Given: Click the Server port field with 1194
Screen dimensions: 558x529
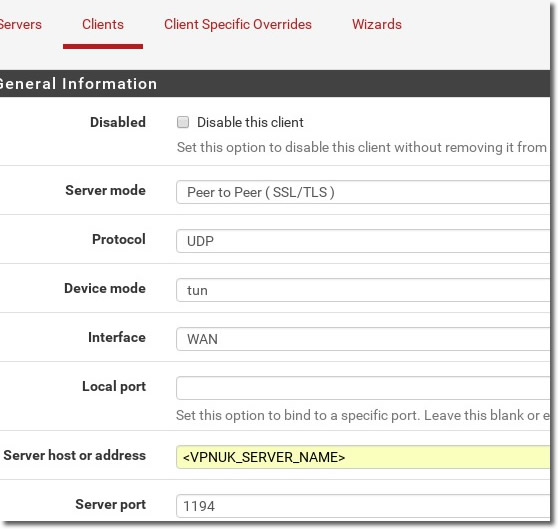Looking at the screenshot, I should (363, 506).
